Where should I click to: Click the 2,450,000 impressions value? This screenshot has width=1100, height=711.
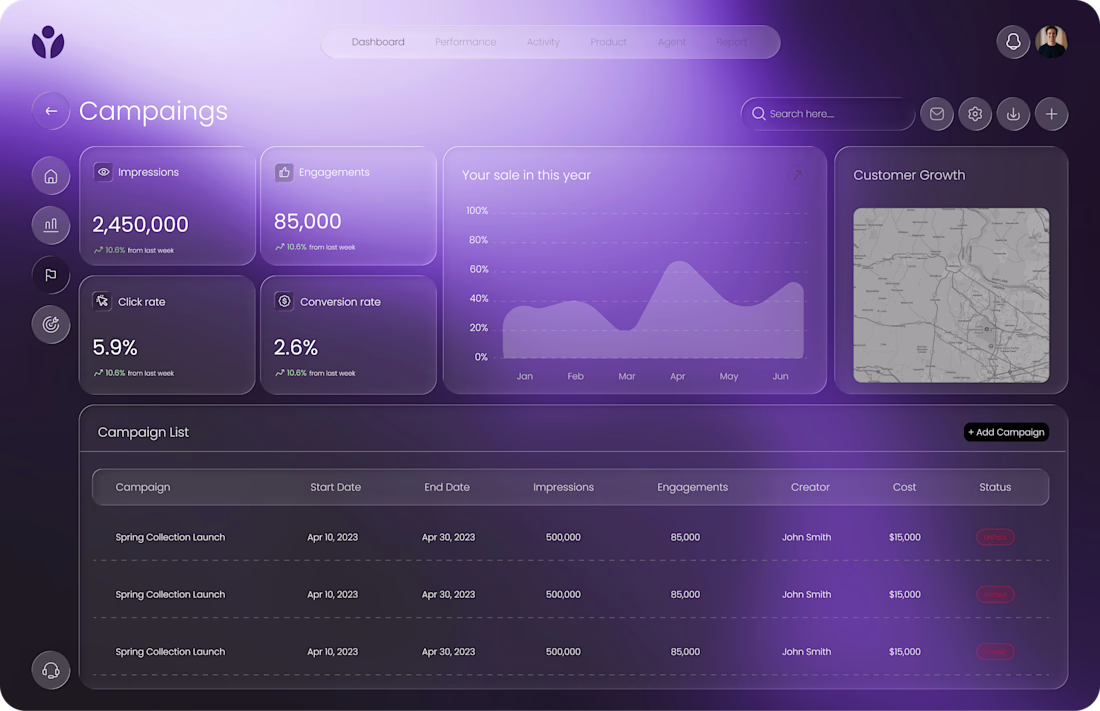point(140,225)
